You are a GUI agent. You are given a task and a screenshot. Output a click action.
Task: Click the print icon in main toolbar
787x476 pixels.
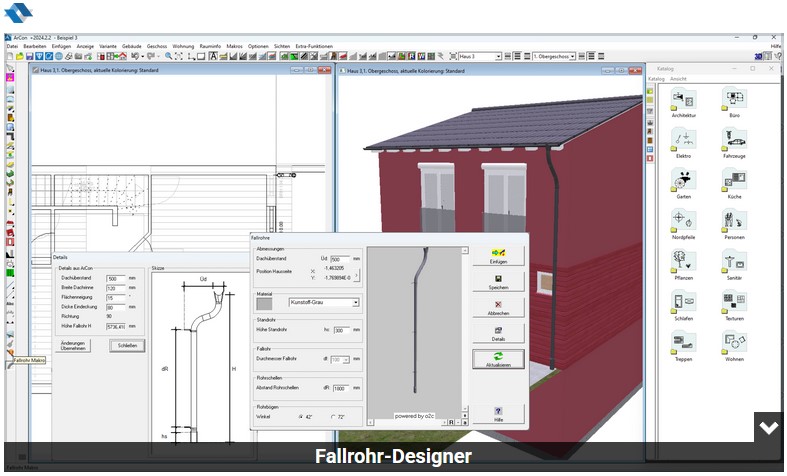[x=68, y=56]
